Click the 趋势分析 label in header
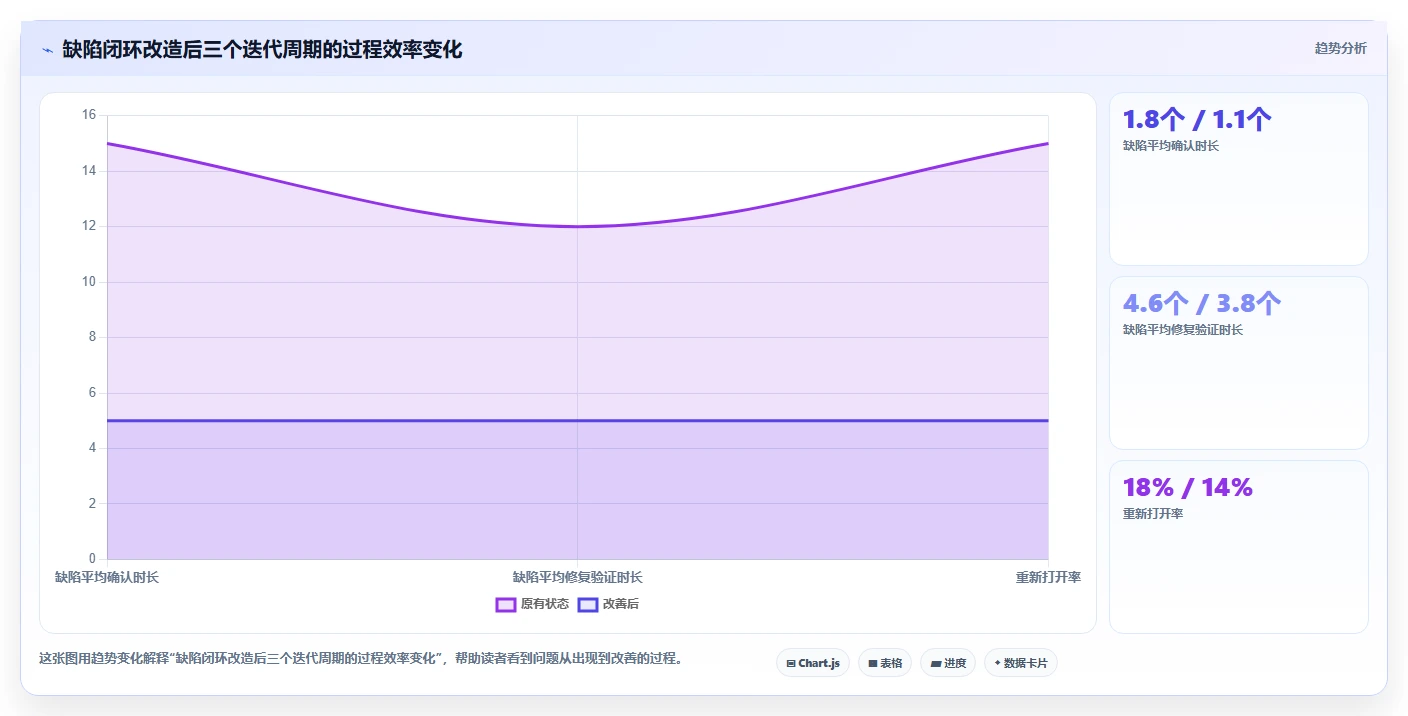This screenshot has width=1408, height=716. pyautogui.click(x=1340, y=48)
